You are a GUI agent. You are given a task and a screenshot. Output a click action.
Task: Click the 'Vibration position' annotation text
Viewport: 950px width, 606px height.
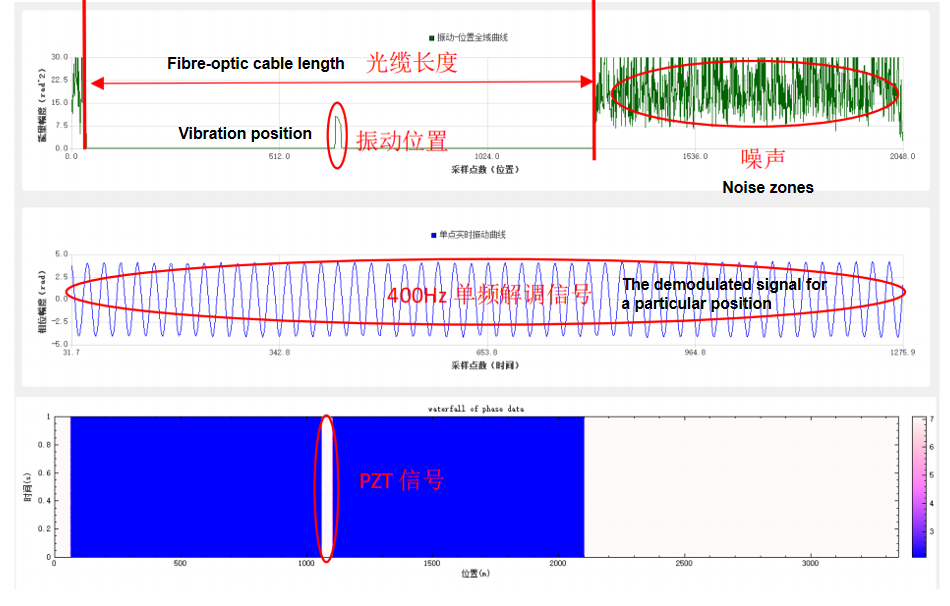tap(245, 133)
